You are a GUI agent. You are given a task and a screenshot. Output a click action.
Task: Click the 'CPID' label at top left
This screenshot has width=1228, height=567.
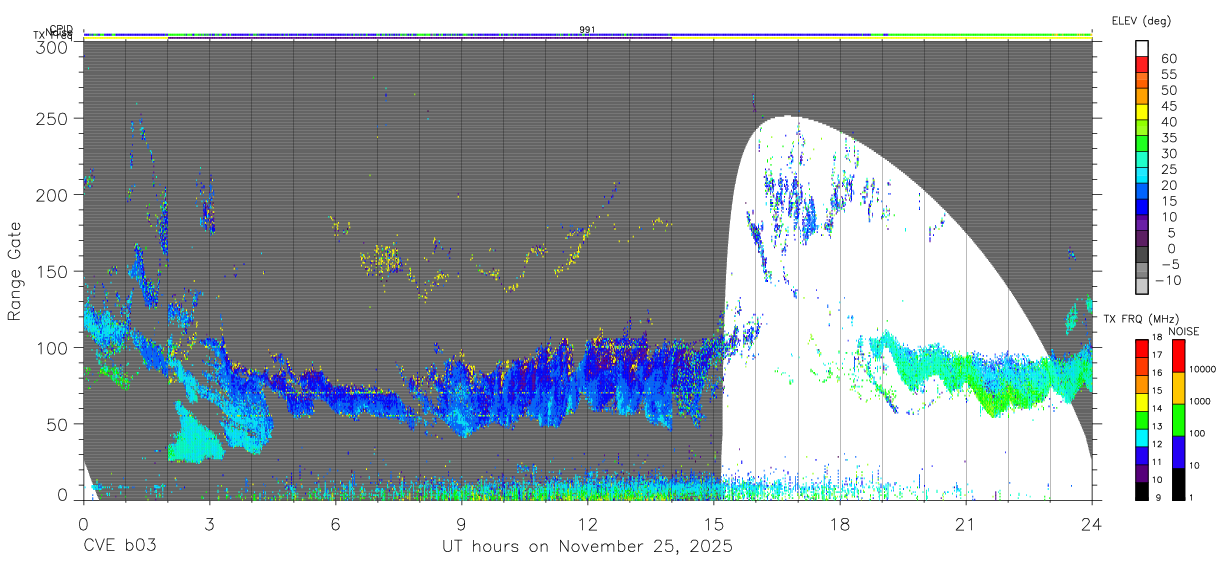(60, 30)
